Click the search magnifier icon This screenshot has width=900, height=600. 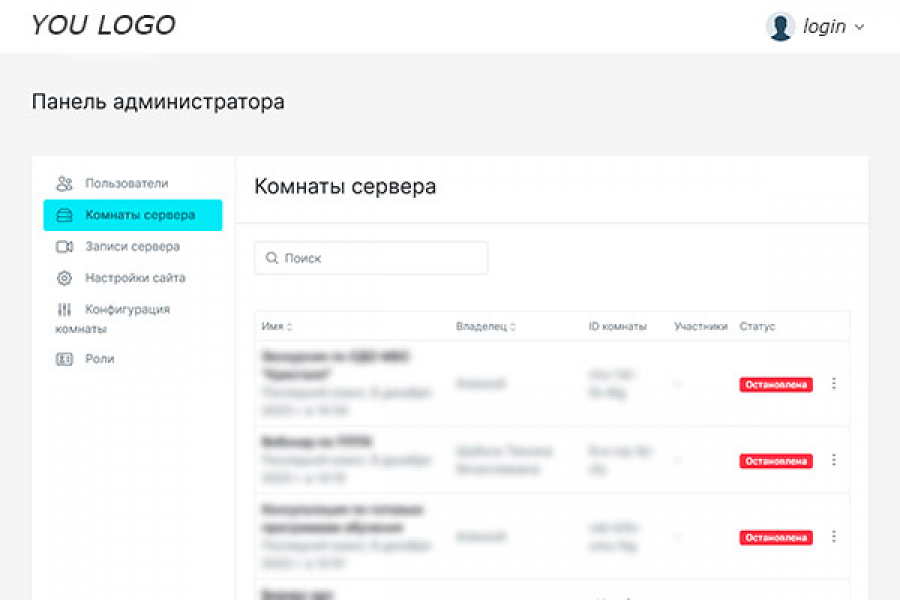(x=271, y=258)
